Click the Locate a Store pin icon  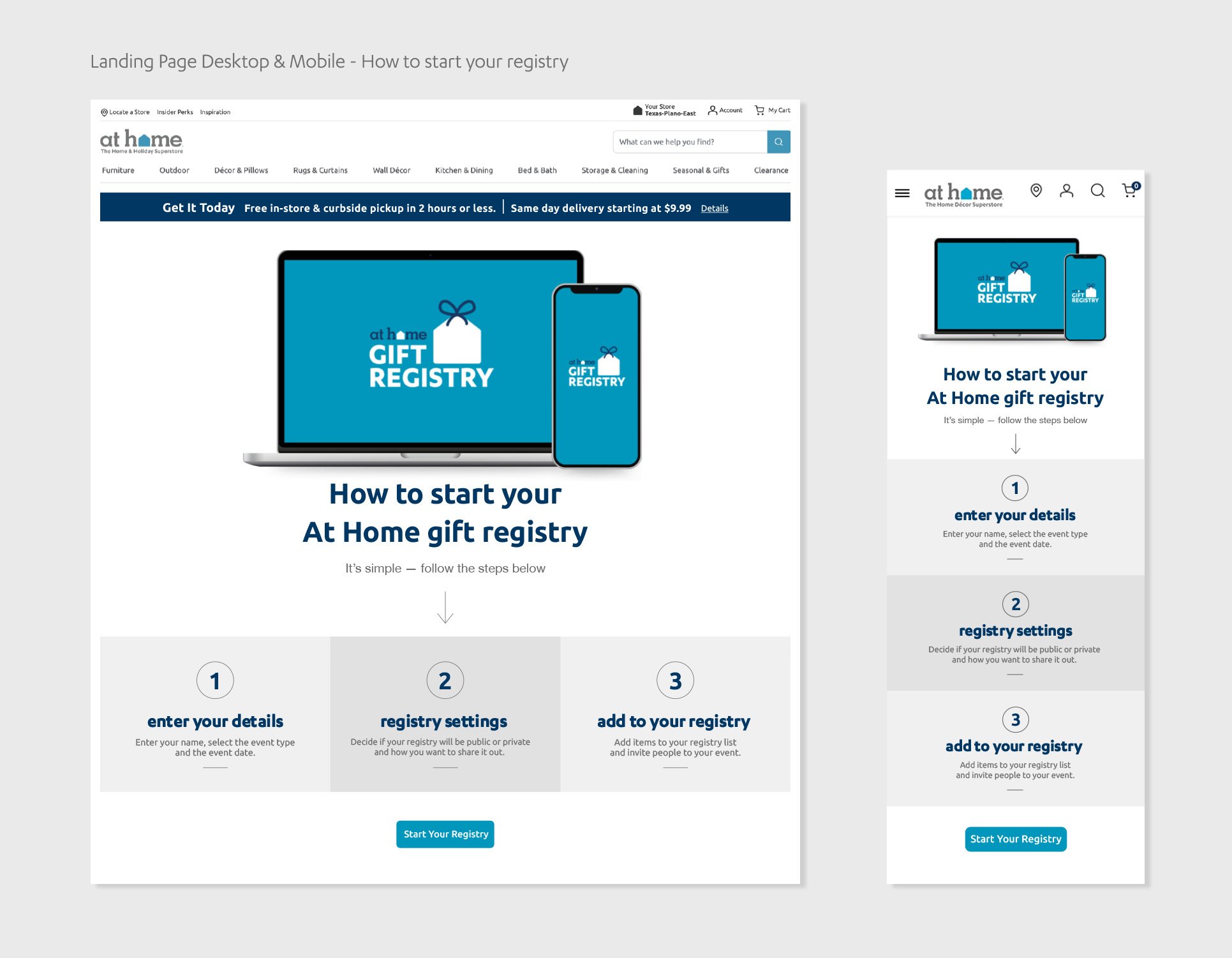104,112
